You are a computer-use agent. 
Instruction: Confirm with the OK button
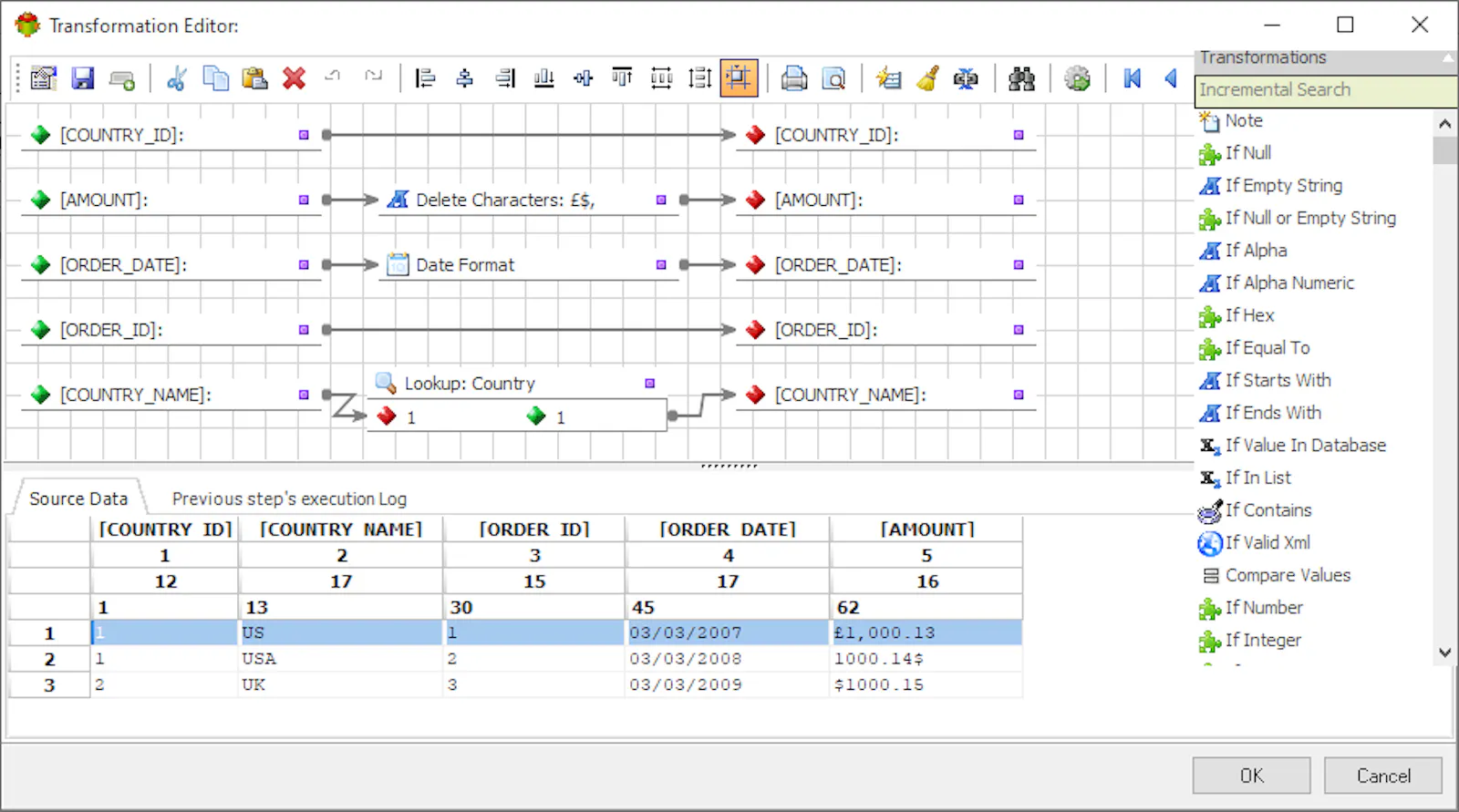1251,776
